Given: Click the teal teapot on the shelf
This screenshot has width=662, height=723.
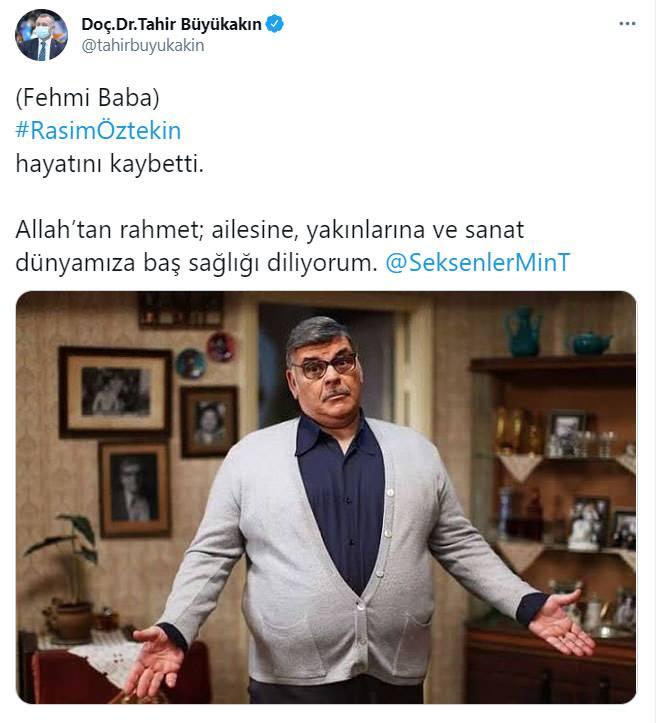Looking at the screenshot, I should [x=590, y=343].
